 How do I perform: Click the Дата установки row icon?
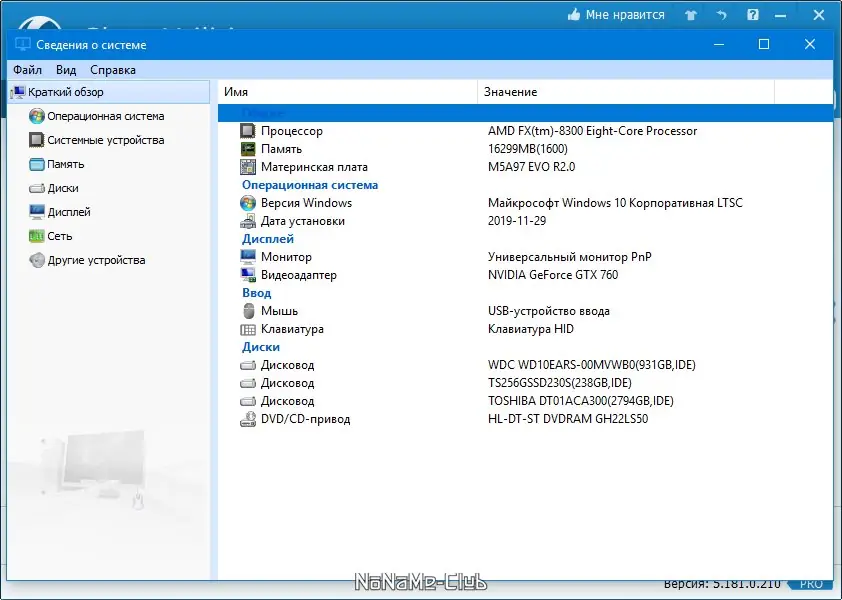coord(248,221)
